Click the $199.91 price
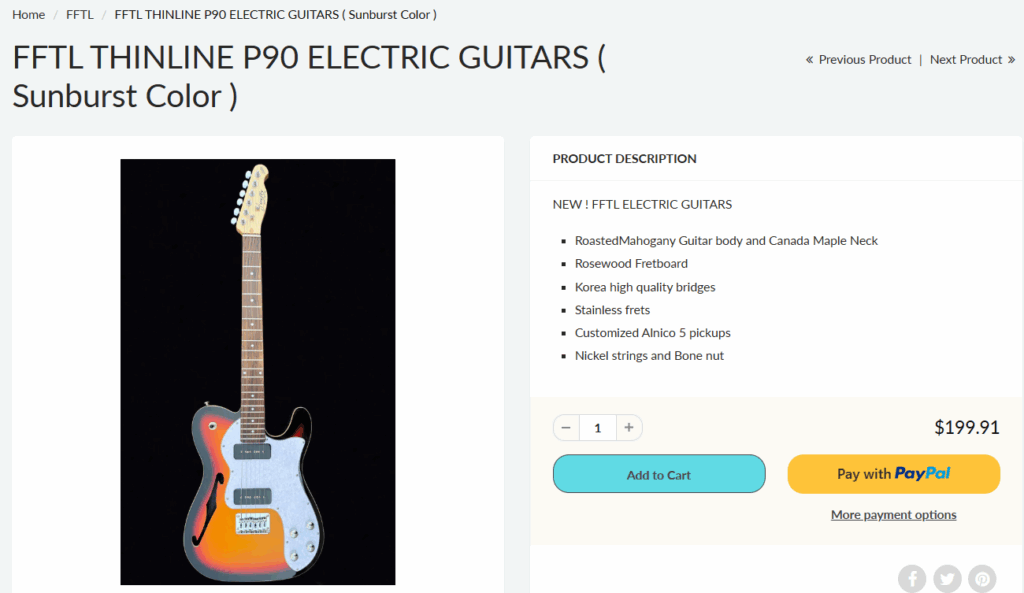 tap(967, 428)
